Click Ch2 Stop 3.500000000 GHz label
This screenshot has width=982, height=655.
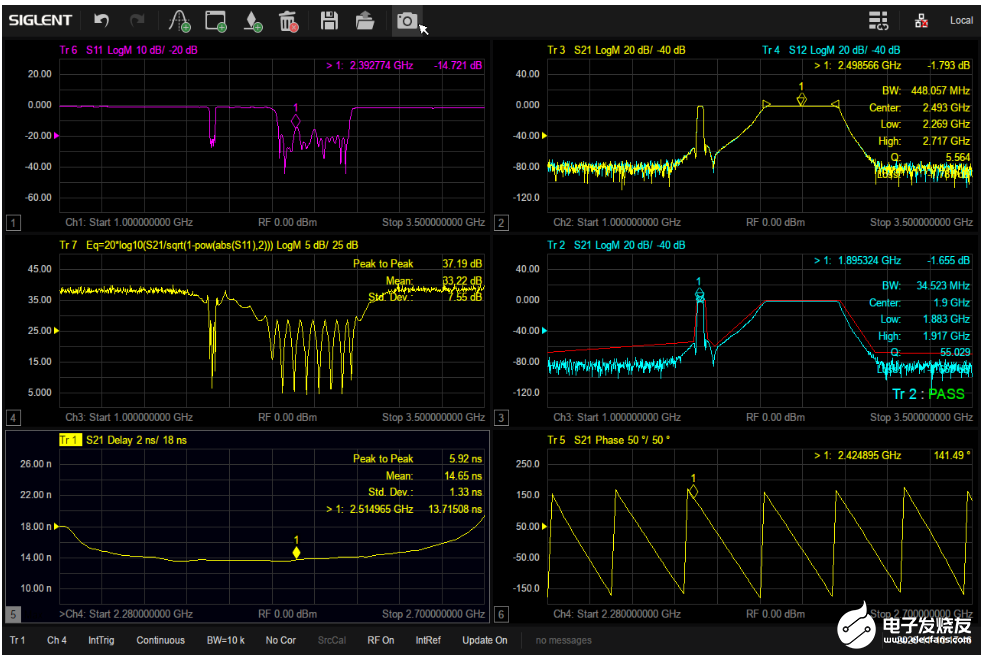921,222
